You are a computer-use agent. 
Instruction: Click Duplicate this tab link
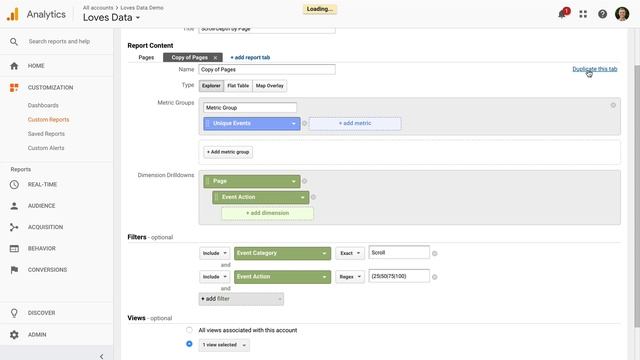click(595, 69)
